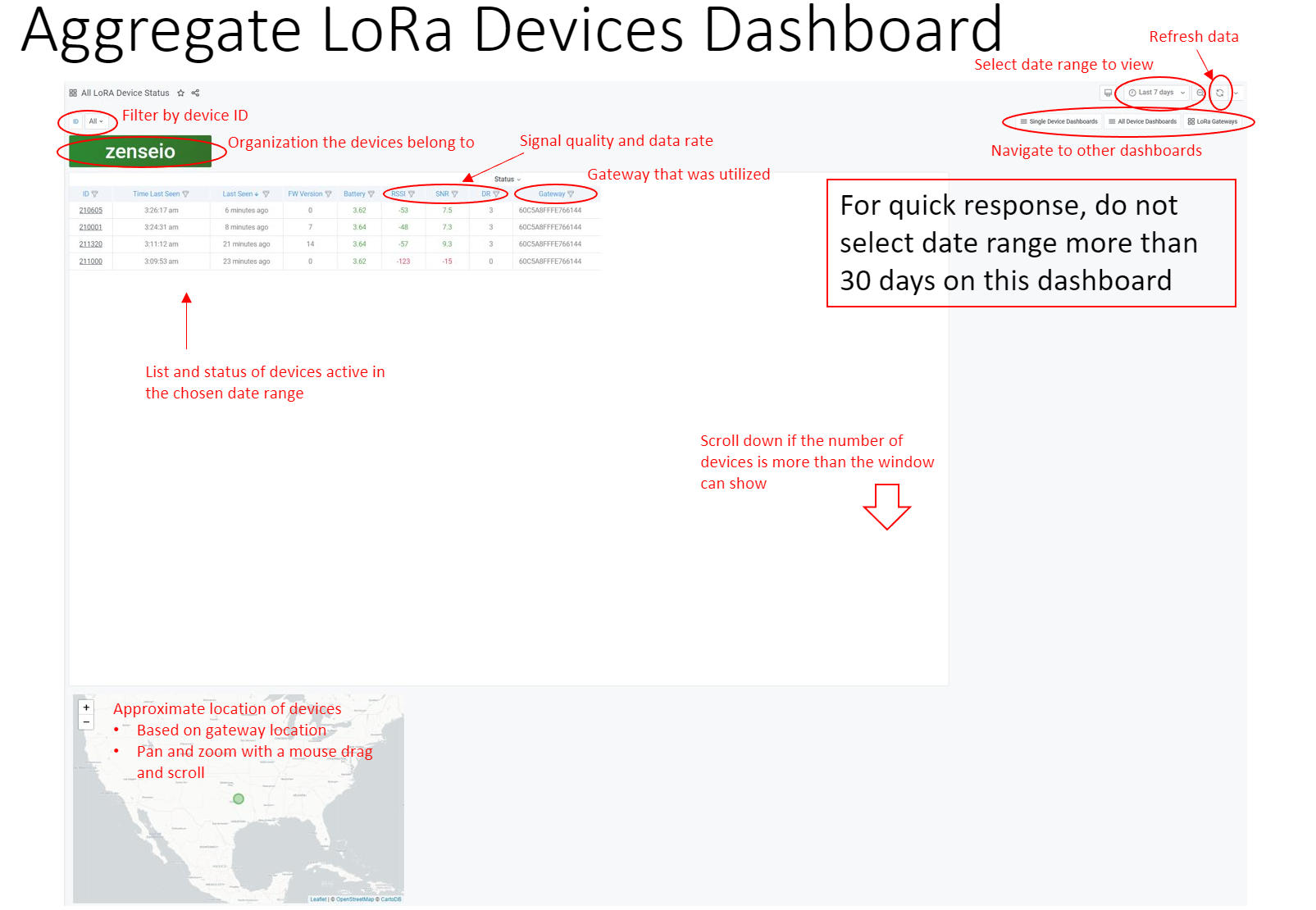Open the All Device Dashboards menu

(1142, 121)
